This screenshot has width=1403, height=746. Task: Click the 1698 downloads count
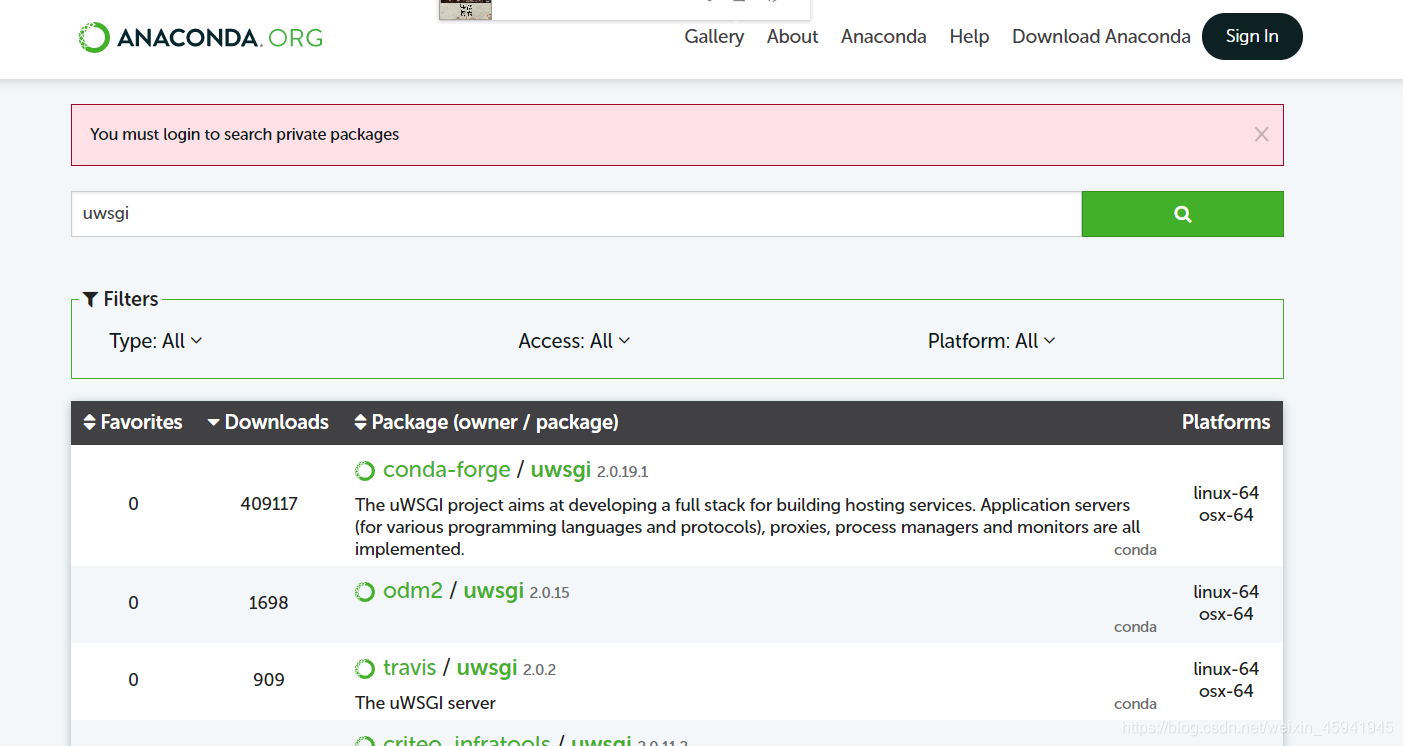(269, 603)
